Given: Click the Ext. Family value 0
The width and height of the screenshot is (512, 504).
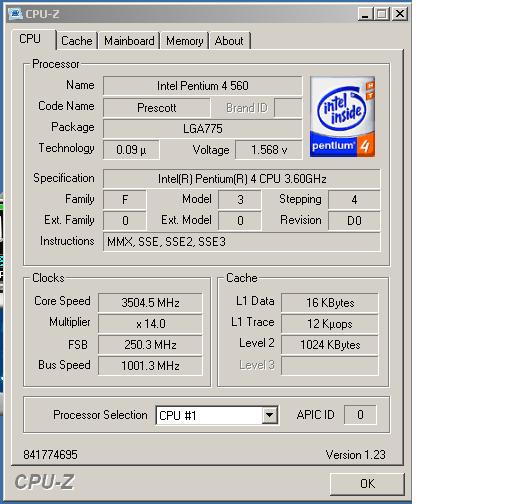Looking at the screenshot, I should (x=125, y=221).
